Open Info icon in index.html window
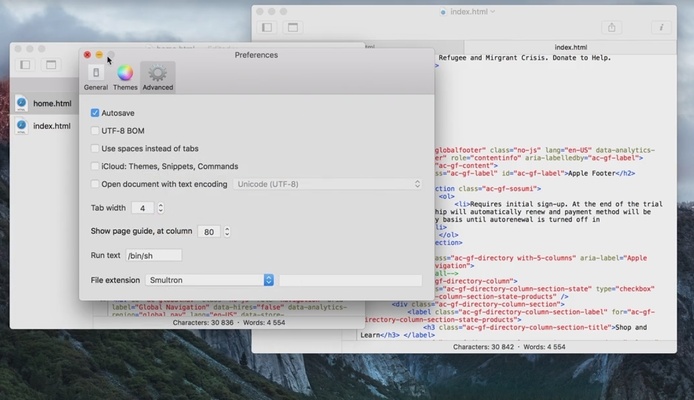The height and width of the screenshot is (400, 694). [661, 27]
